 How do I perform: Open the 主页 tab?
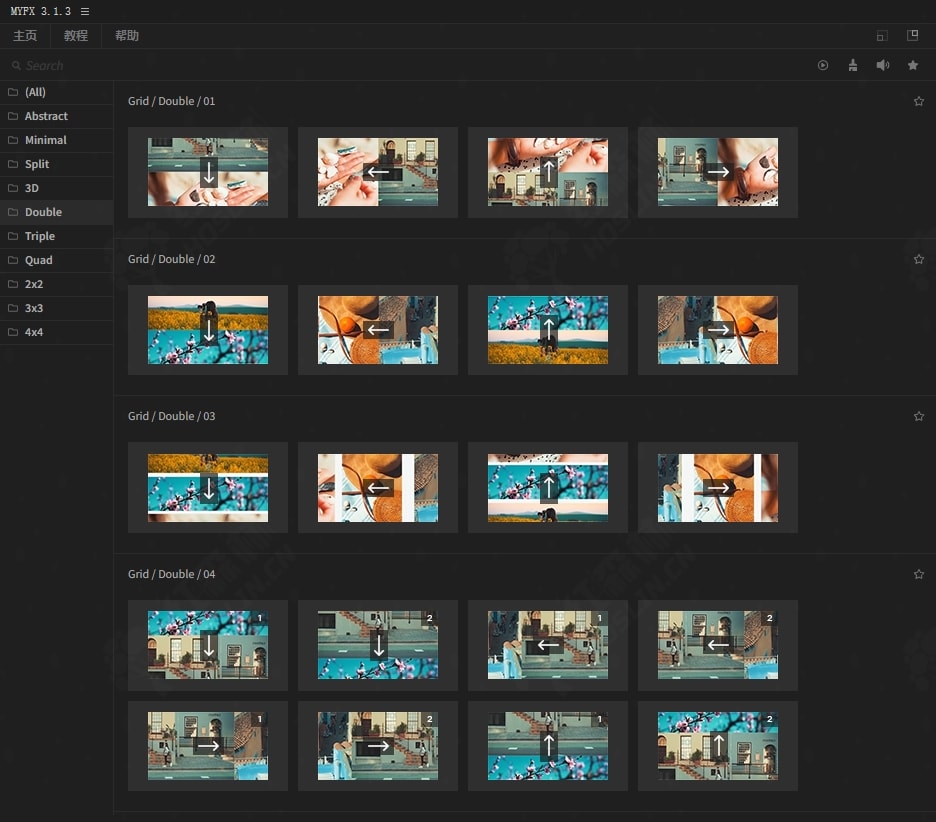25,36
